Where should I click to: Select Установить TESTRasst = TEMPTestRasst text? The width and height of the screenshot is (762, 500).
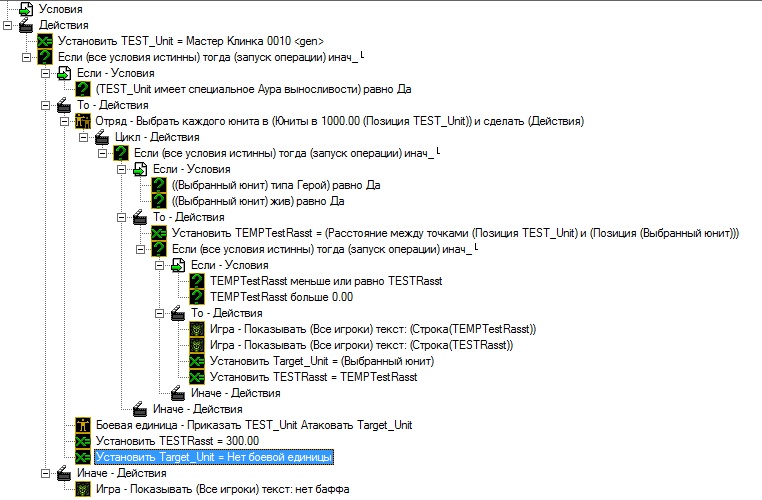313,377
